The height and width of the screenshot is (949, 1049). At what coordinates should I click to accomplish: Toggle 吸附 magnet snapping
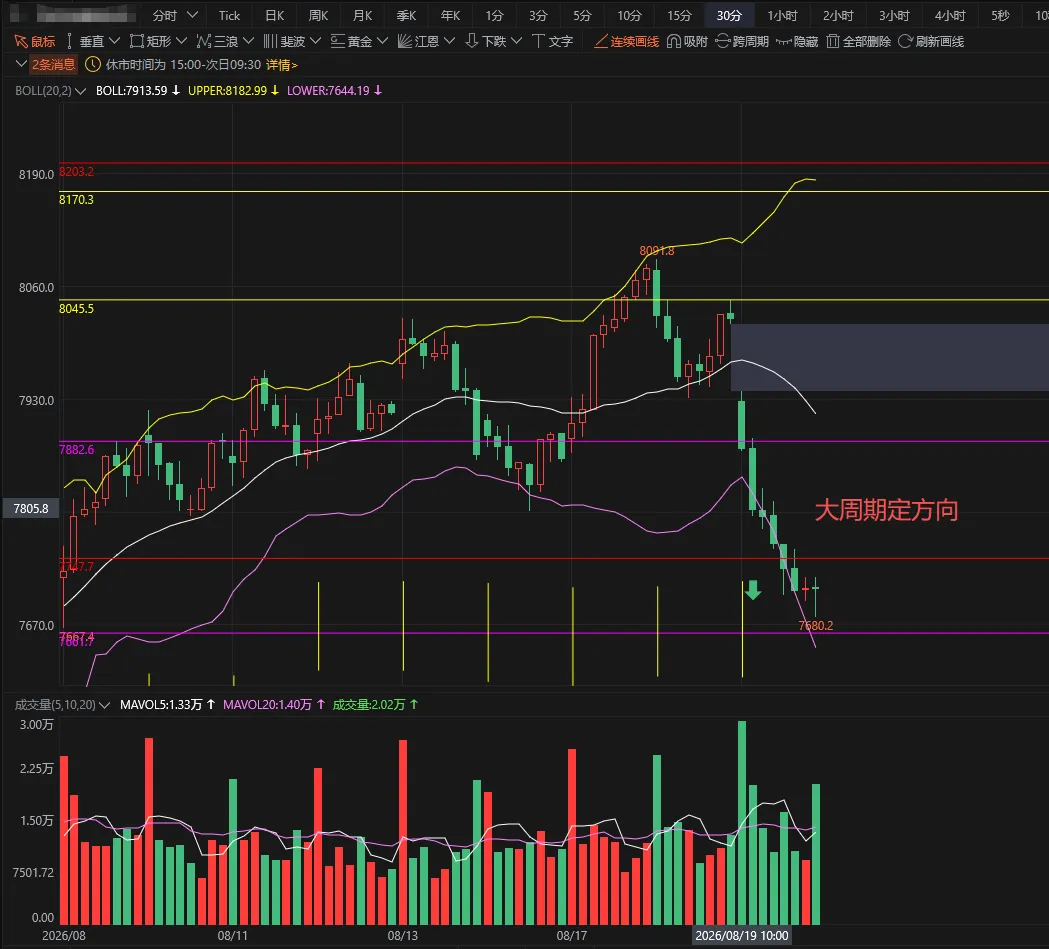(x=688, y=41)
